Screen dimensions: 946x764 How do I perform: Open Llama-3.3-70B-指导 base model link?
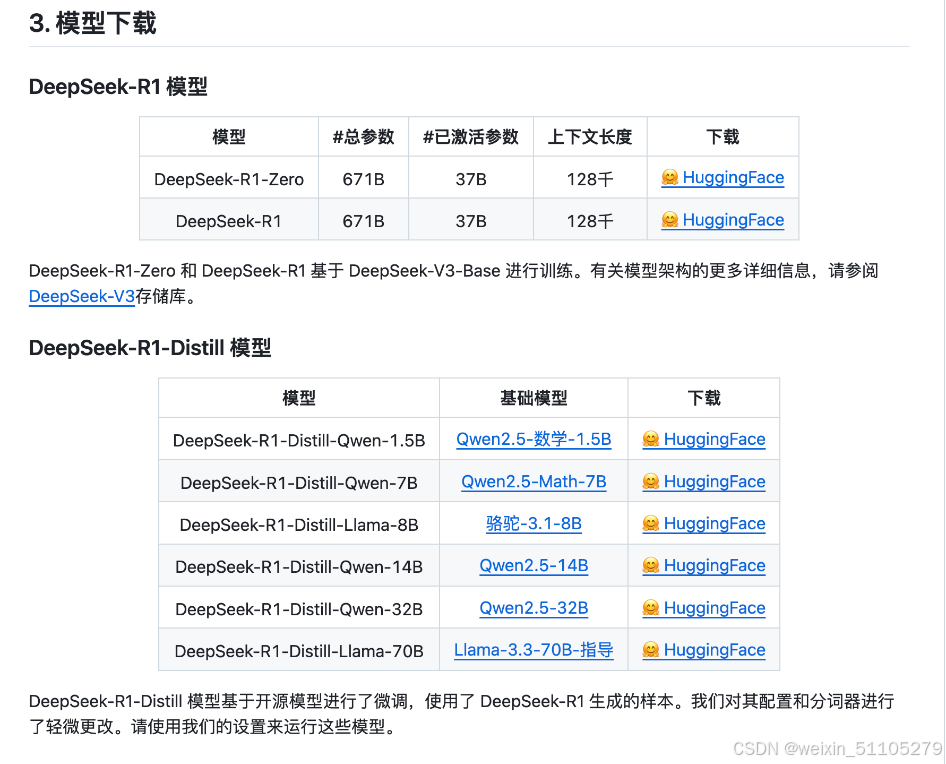coord(533,650)
